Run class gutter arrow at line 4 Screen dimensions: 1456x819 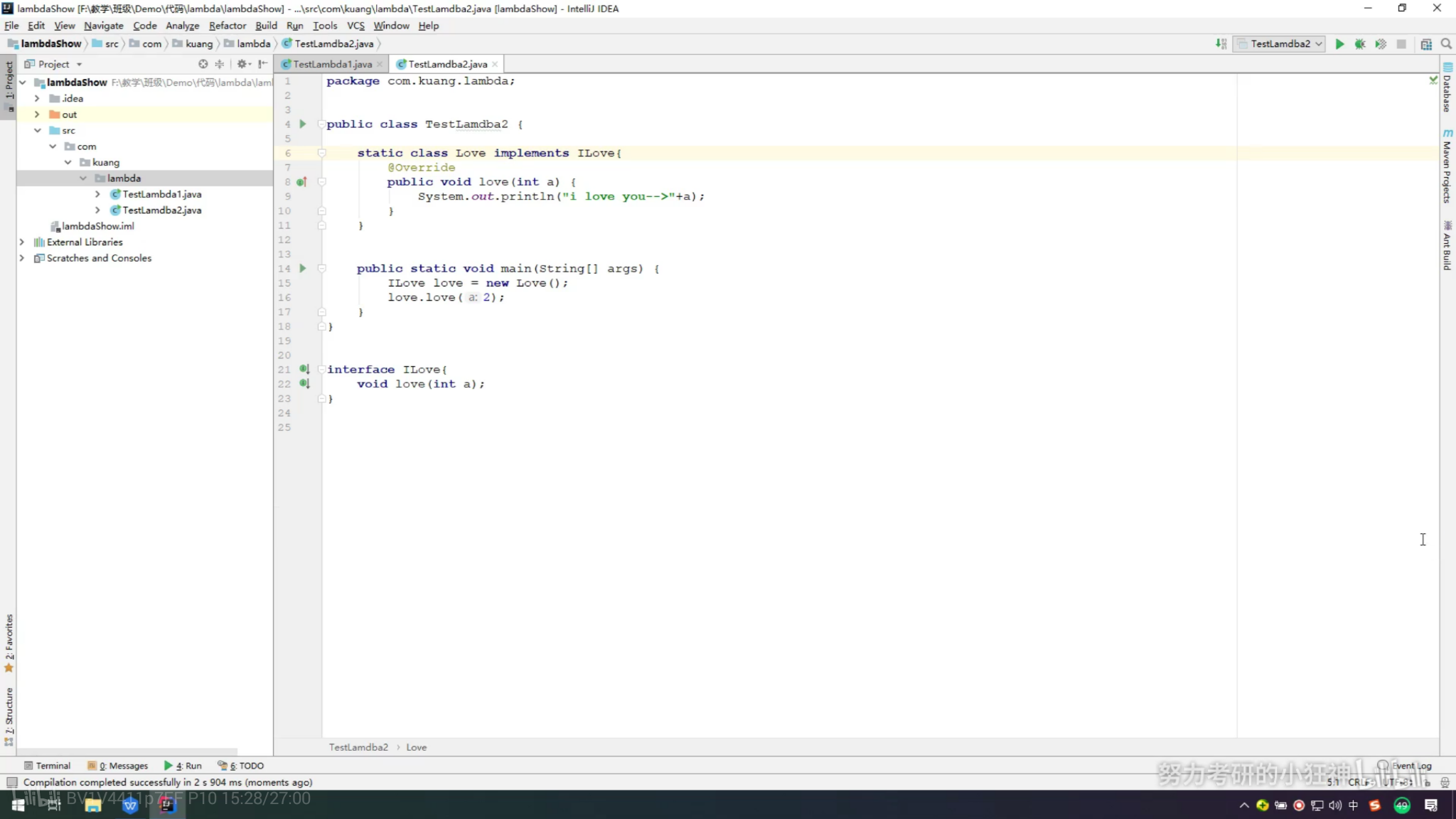[303, 124]
